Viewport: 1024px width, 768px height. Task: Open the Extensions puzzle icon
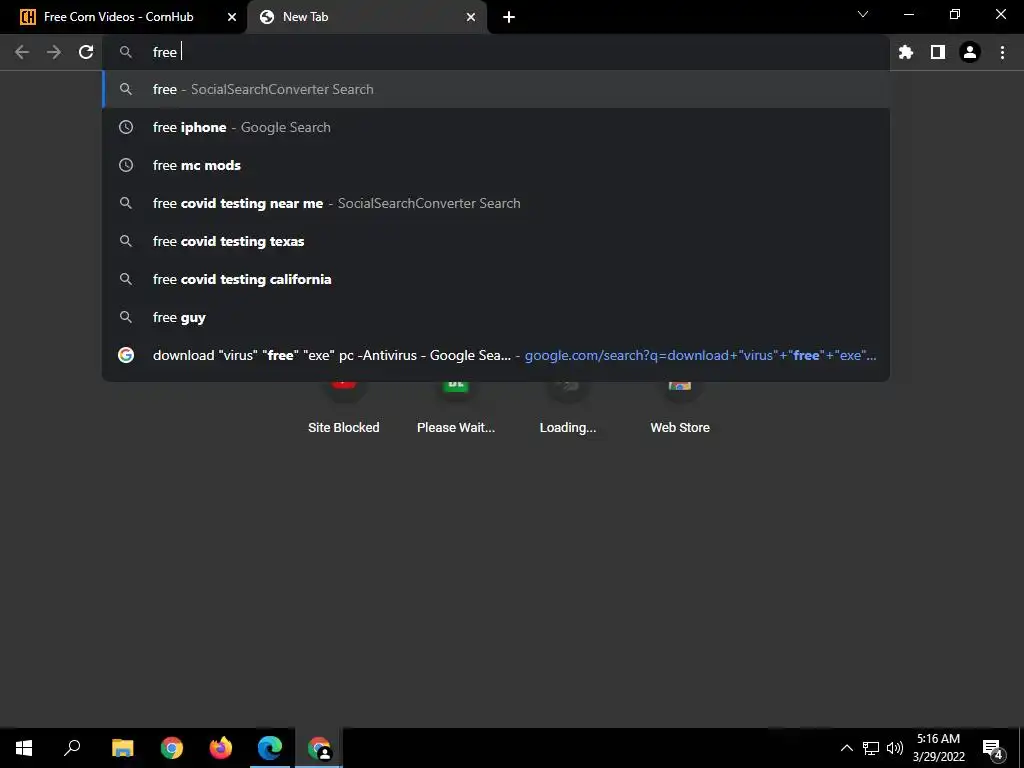coord(906,52)
